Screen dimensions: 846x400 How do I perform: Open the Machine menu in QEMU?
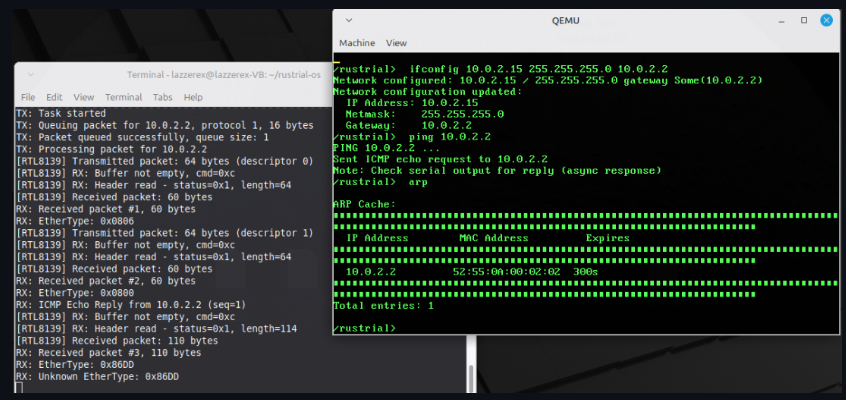[x=357, y=43]
